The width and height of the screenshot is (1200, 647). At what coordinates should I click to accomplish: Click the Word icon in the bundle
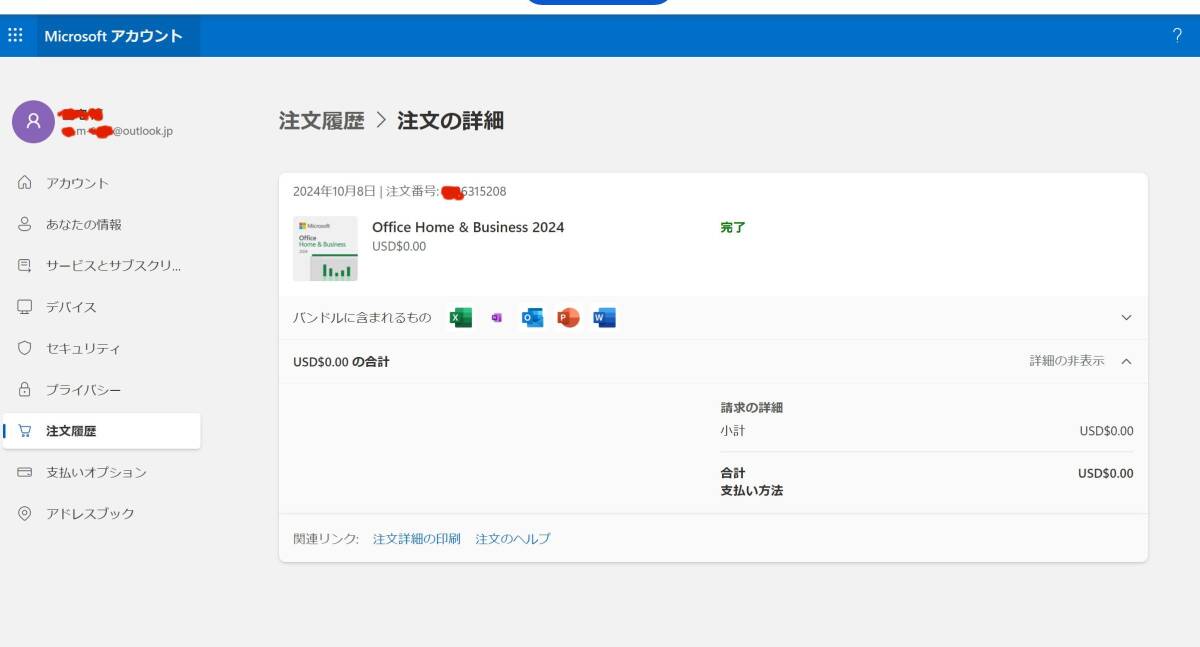(x=604, y=318)
